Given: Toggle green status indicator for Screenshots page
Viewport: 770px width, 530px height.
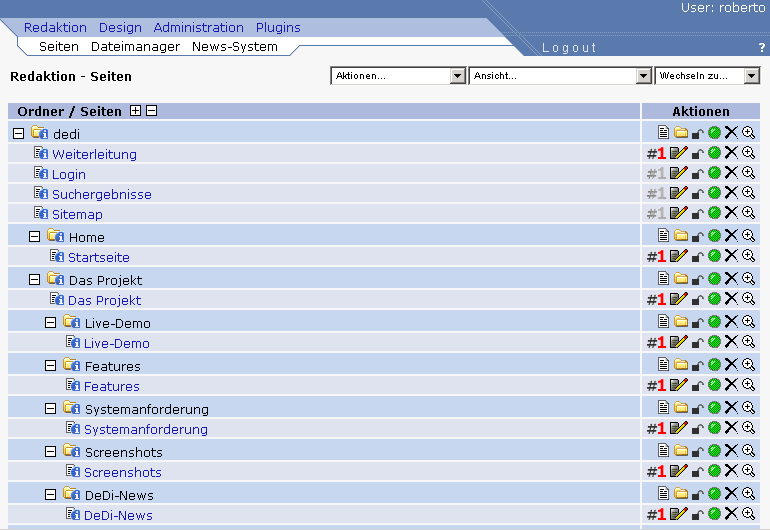Looking at the screenshot, I should pos(714,471).
